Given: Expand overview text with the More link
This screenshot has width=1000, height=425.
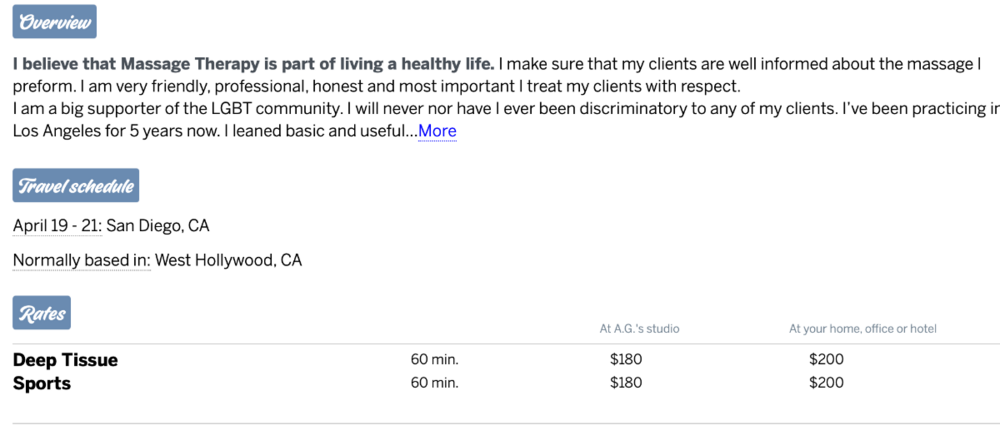Looking at the screenshot, I should point(437,131).
